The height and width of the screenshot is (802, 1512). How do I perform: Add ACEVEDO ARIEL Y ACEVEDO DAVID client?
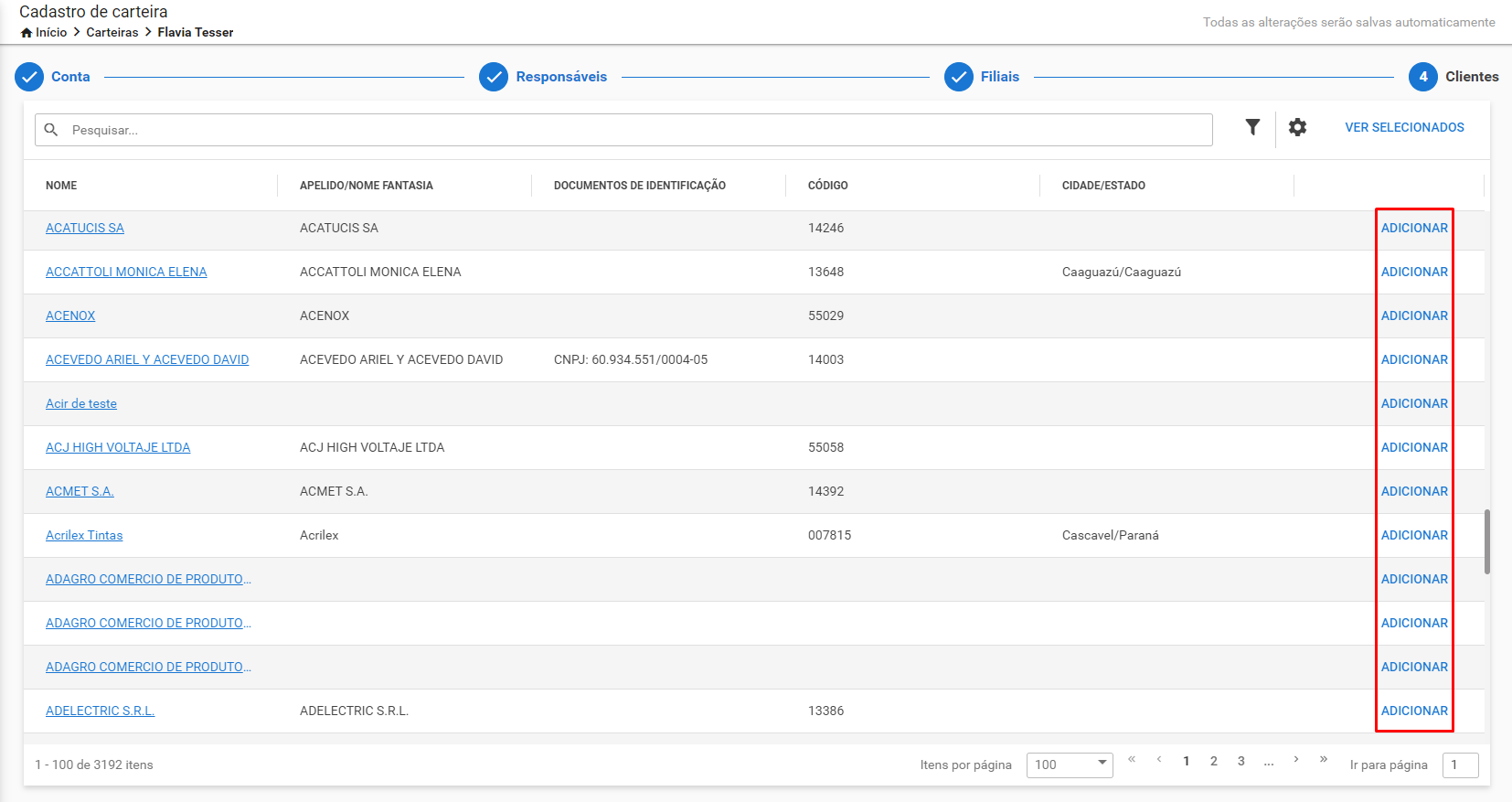pos(1414,359)
